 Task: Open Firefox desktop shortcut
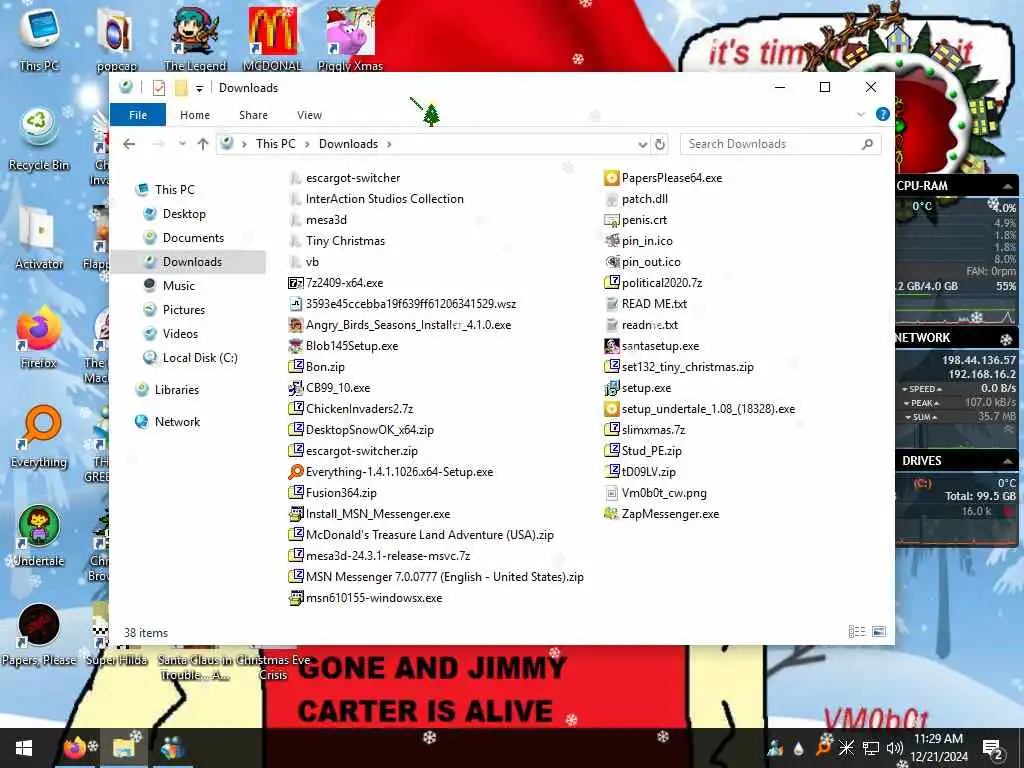pos(39,338)
